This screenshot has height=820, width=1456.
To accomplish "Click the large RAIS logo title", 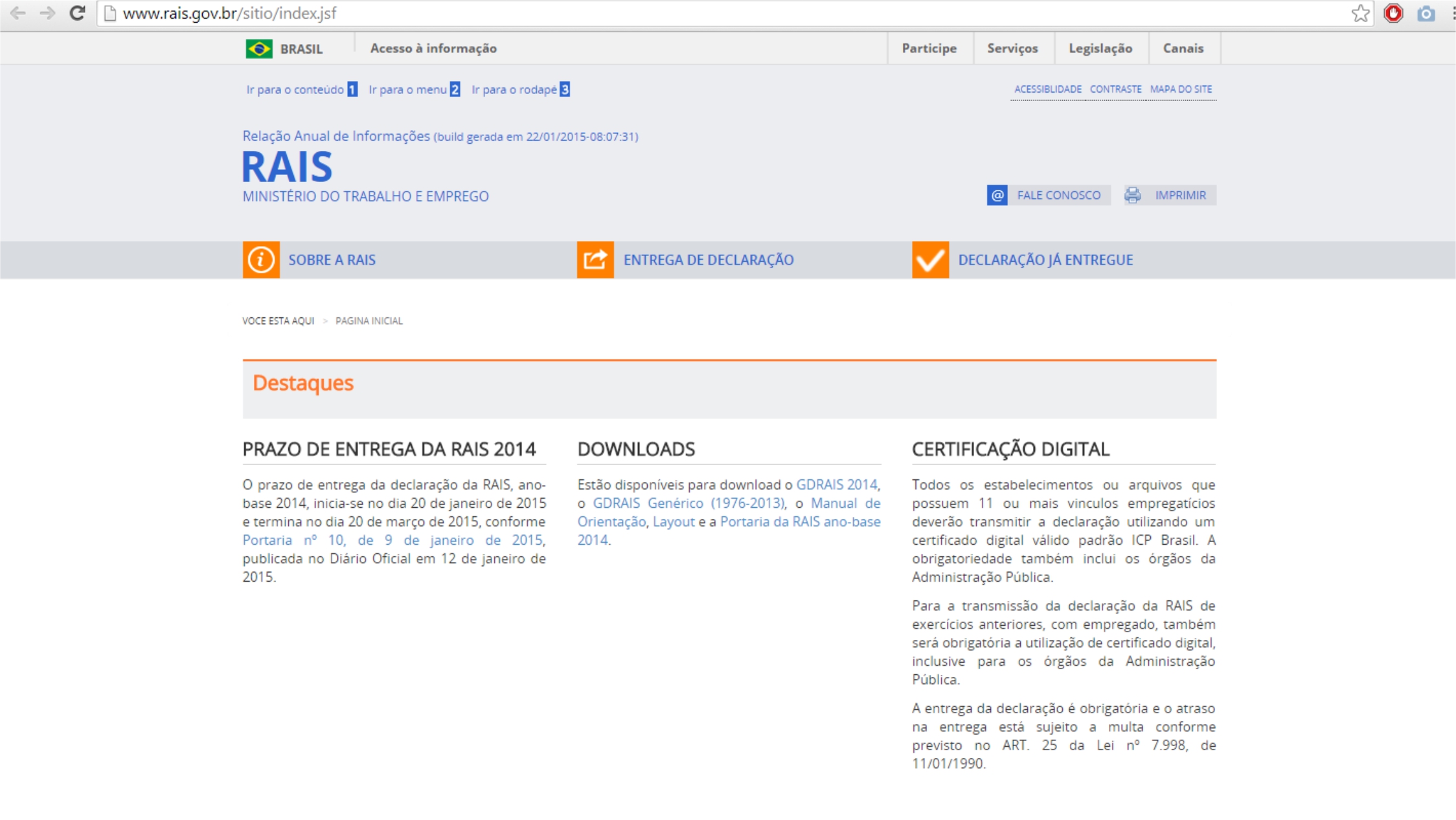I will pyautogui.click(x=287, y=167).
